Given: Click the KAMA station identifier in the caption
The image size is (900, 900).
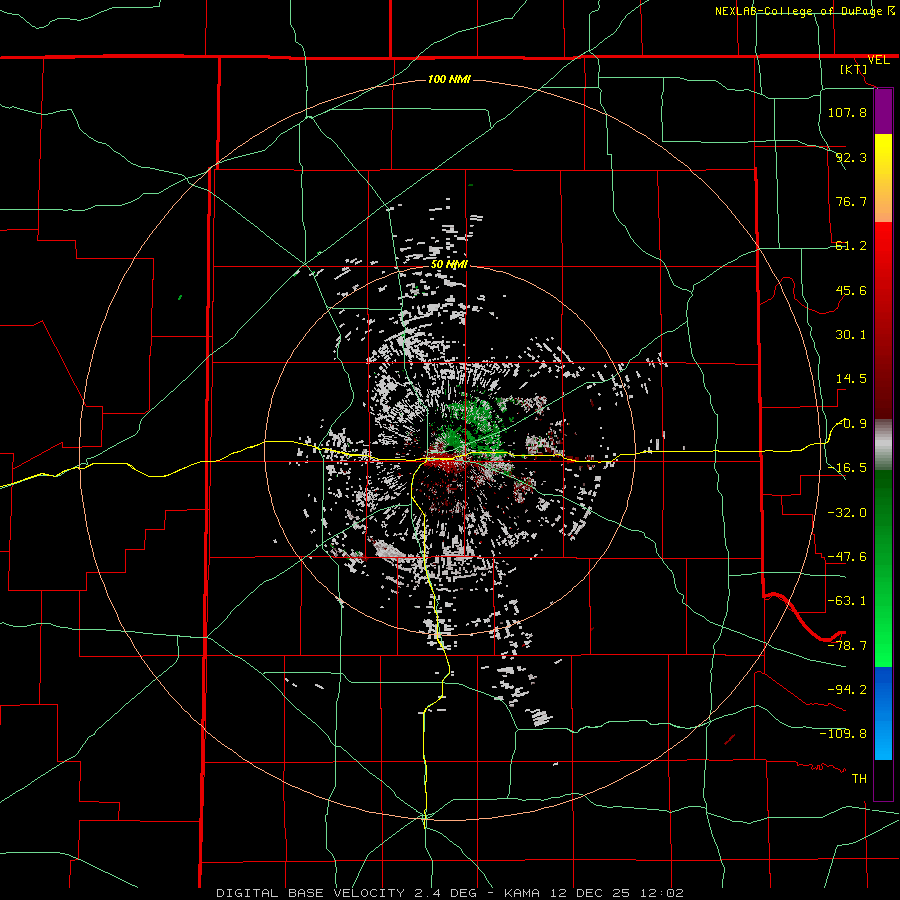Looking at the screenshot, I should [x=522, y=893].
